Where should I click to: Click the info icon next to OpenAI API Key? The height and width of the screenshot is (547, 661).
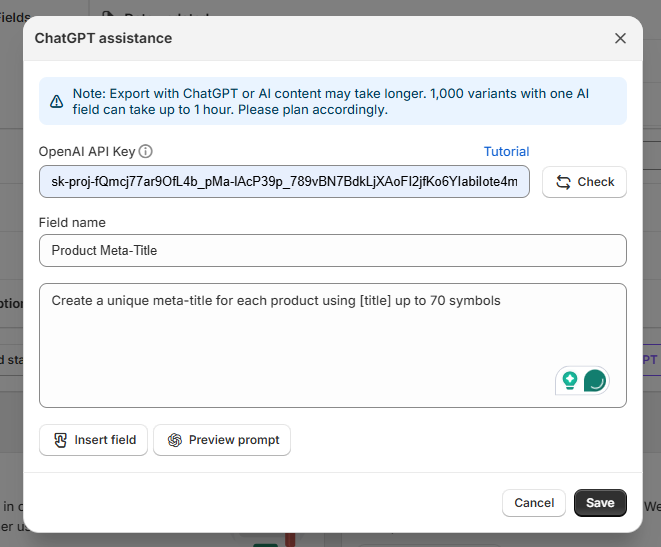(x=145, y=151)
